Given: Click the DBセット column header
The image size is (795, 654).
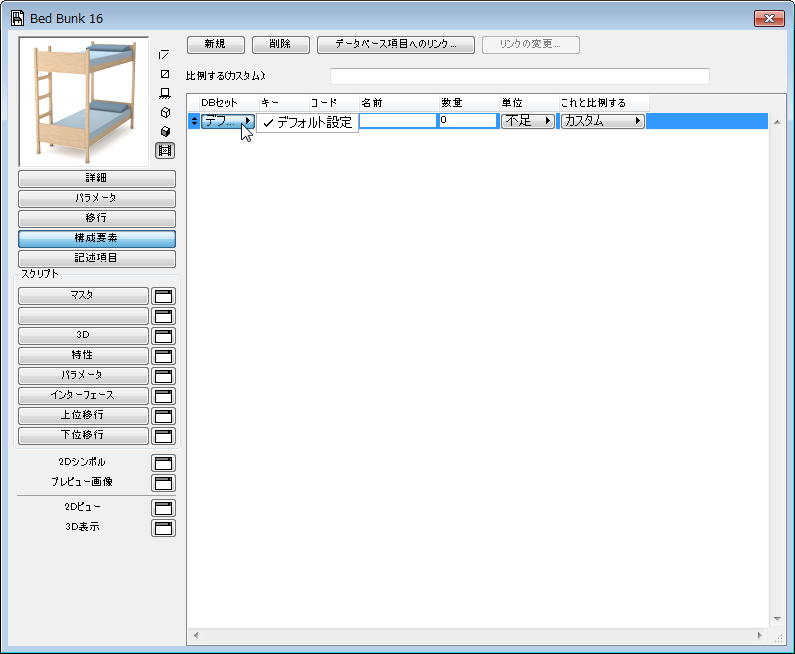Looking at the screenshot, I should [x=229, y=103].
